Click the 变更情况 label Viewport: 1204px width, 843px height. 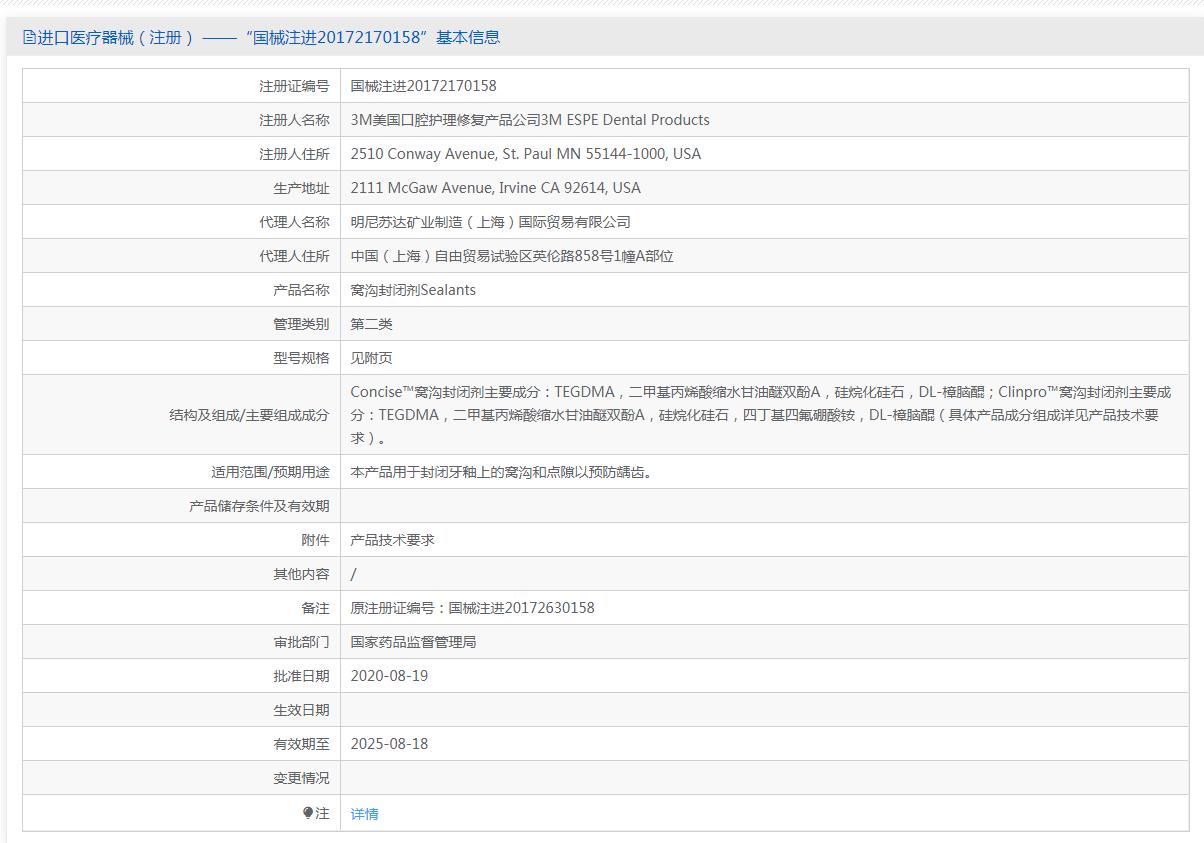[x=301, y=778]
